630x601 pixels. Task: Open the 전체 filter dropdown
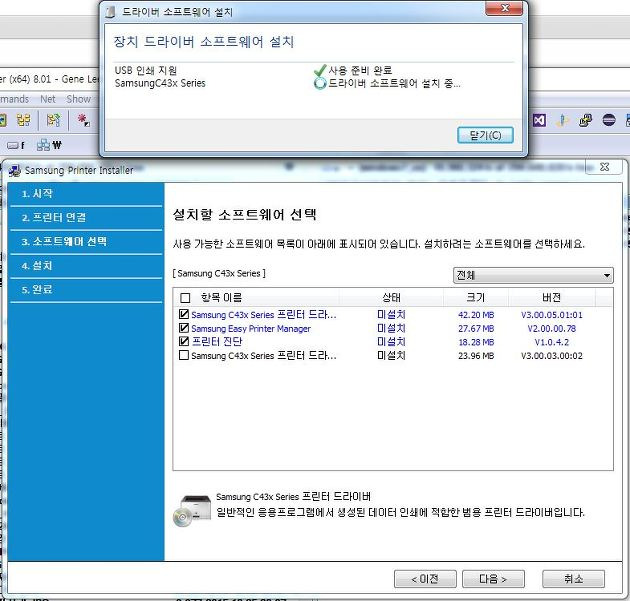533,275
